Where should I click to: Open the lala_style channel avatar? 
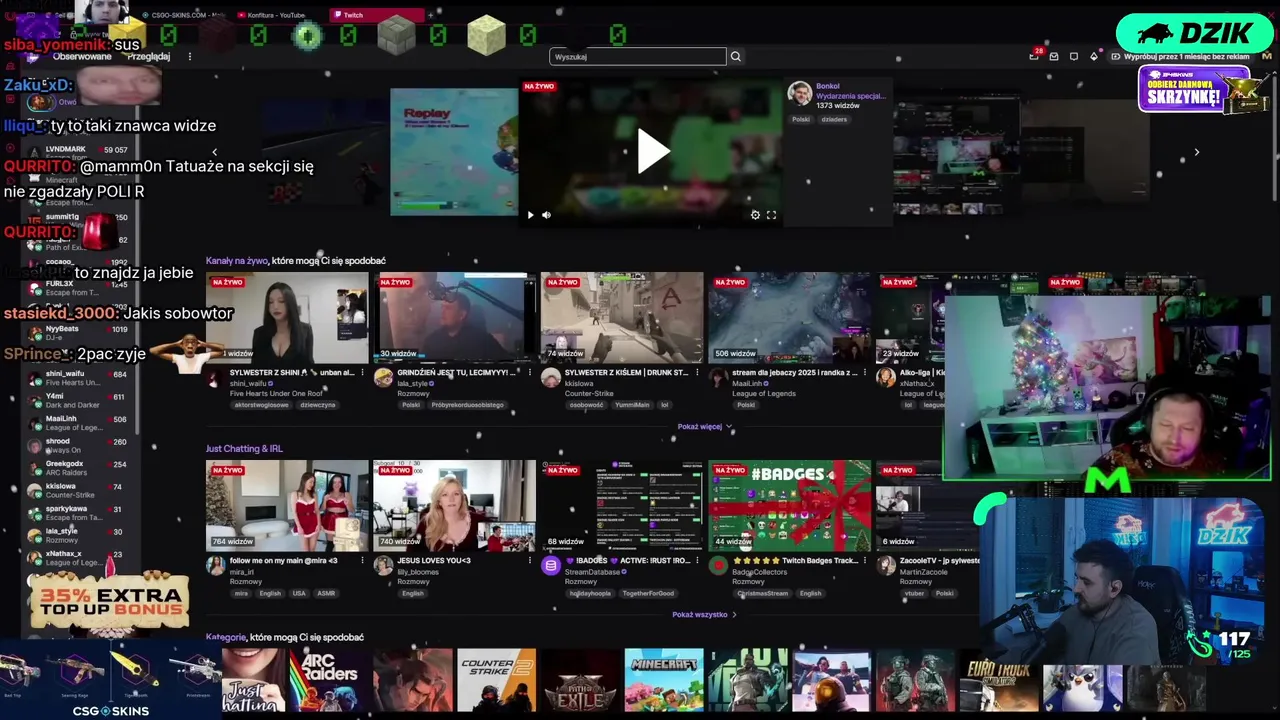pyautogui.click(x=383, y=377)
